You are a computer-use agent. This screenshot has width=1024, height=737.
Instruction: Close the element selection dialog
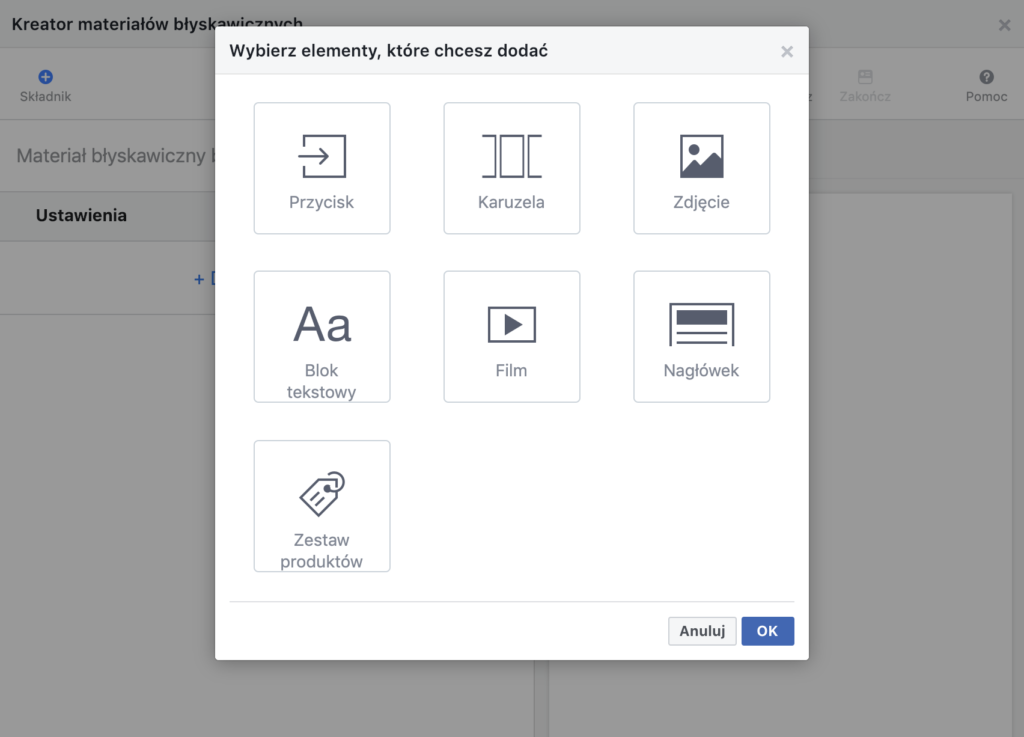[x=787, y=52]
